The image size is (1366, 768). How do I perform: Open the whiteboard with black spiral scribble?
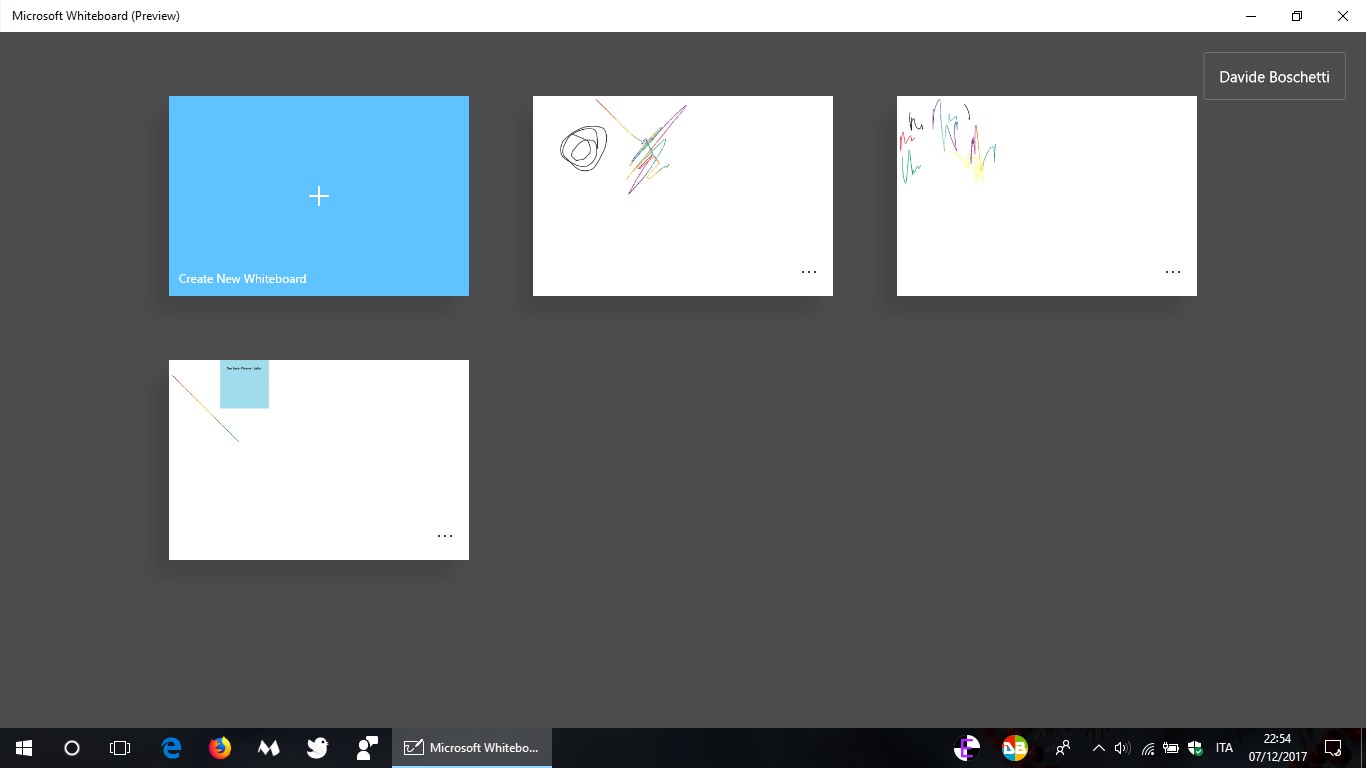(x=683, y=196)
